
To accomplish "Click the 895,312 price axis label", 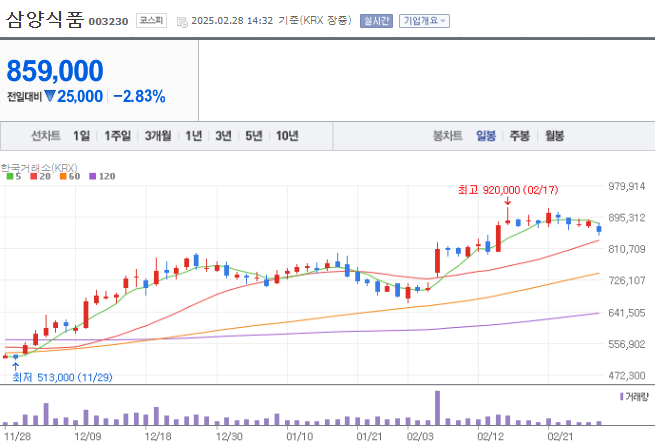I will pyautogui.click(x=627, y=218).
